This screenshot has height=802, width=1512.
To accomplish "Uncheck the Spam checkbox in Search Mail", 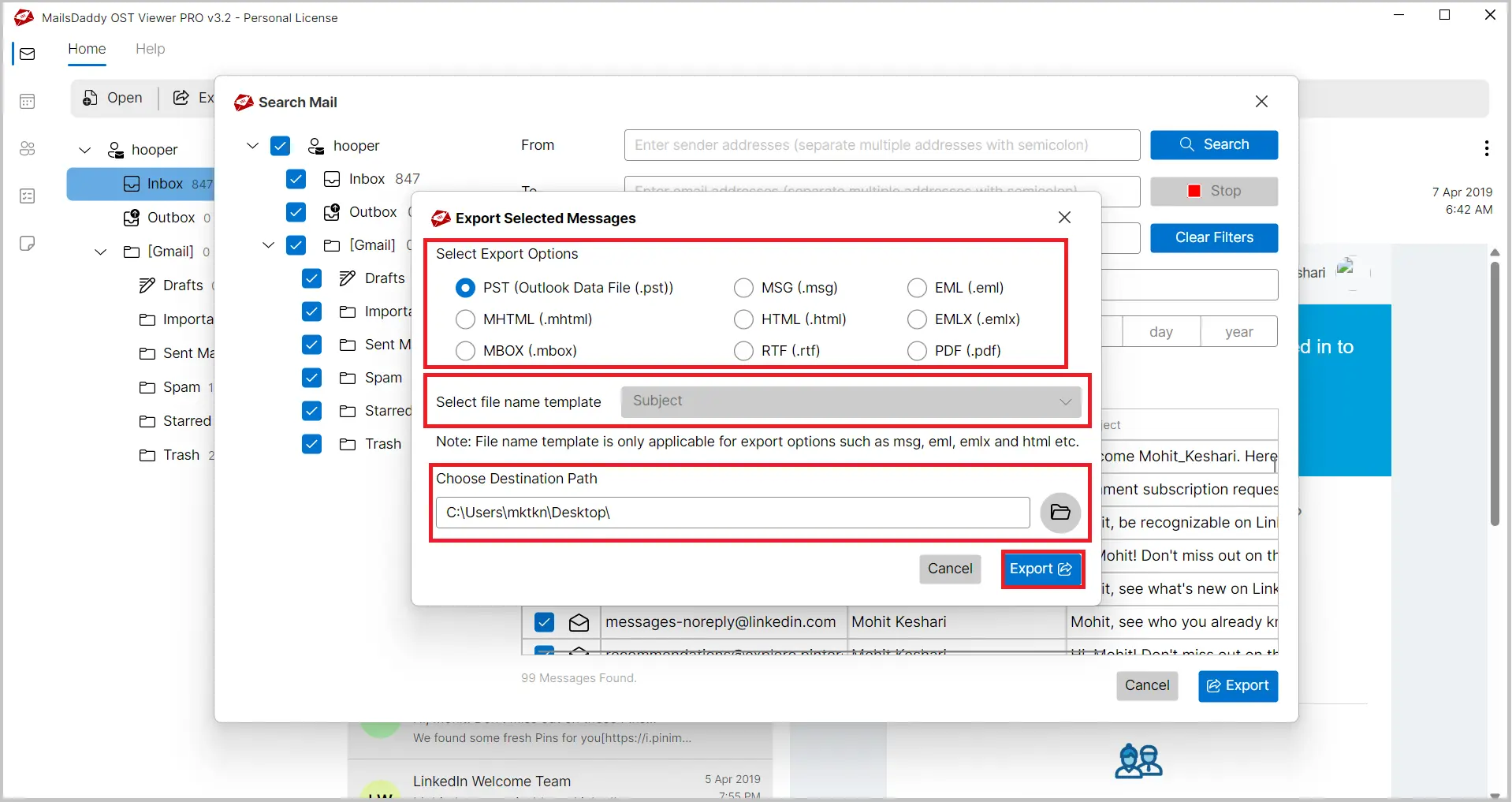I will click(311, 378).
